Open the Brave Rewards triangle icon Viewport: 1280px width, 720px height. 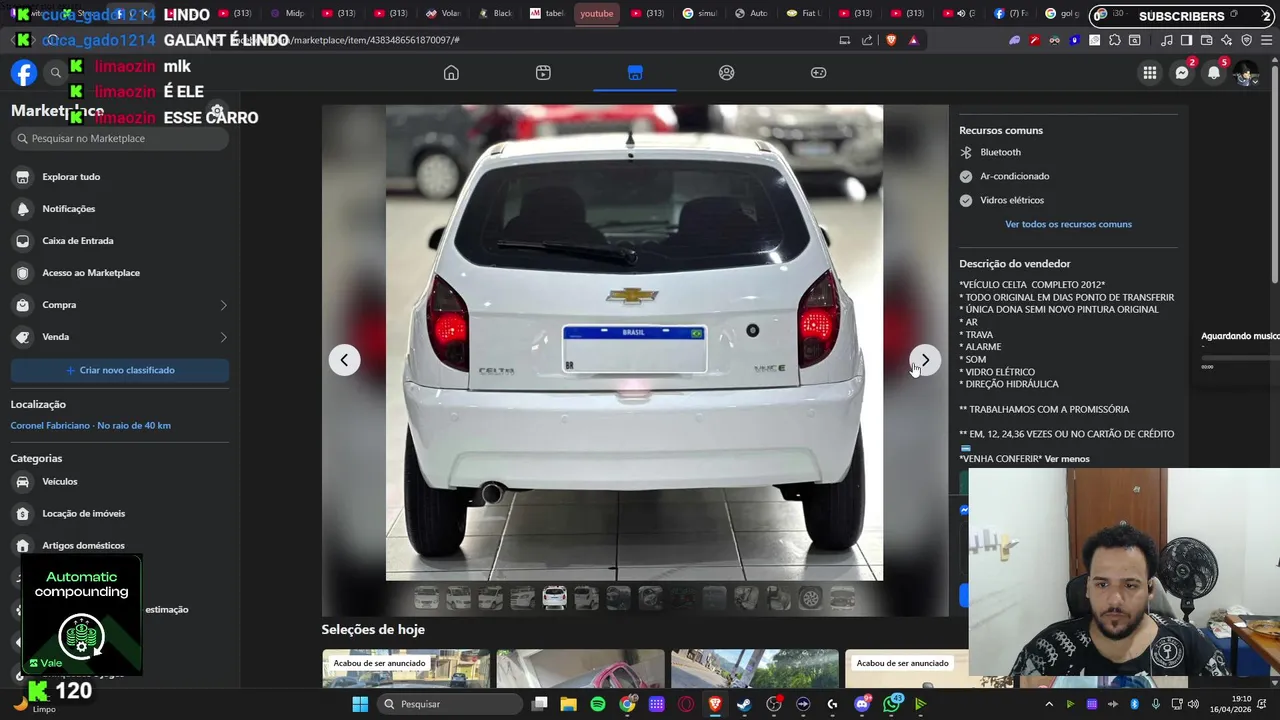(913, 40)
